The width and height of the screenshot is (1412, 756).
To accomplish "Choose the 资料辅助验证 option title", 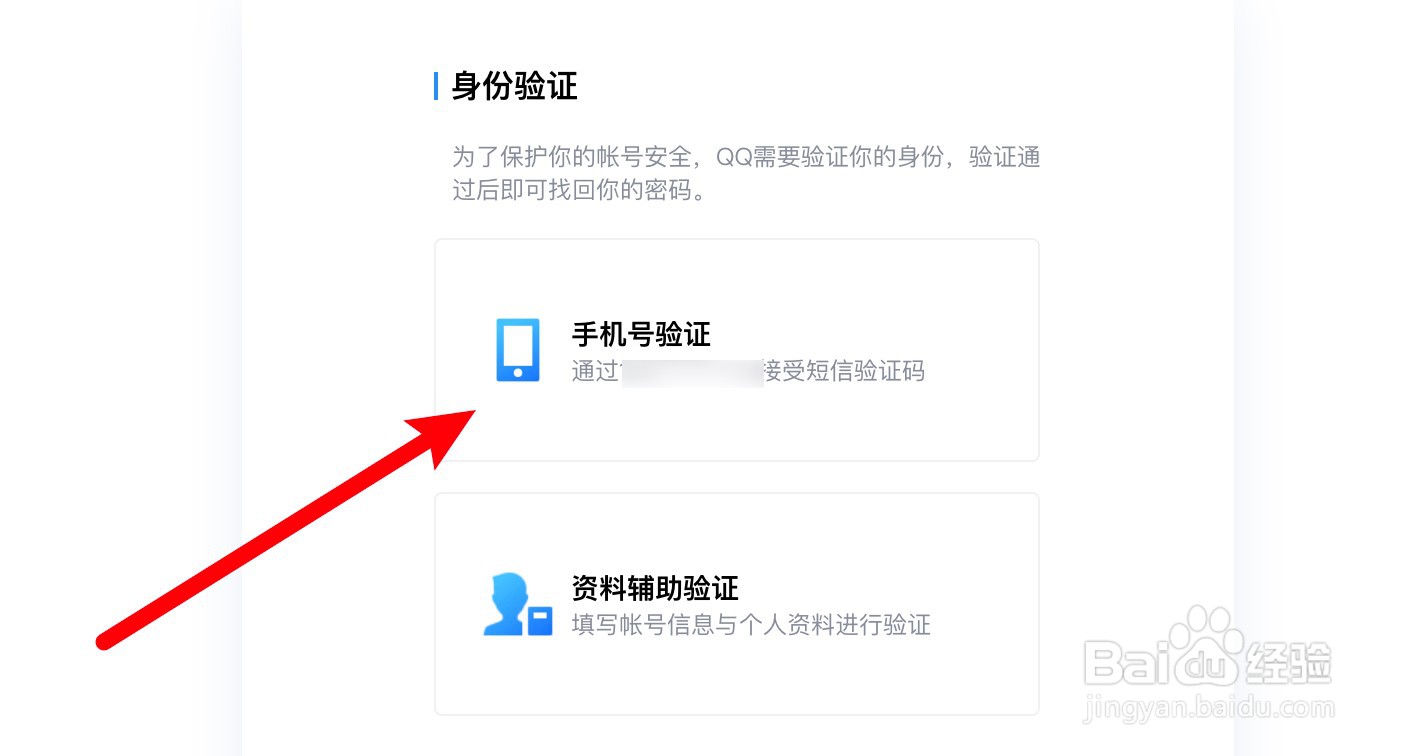I will coord(655,588).
